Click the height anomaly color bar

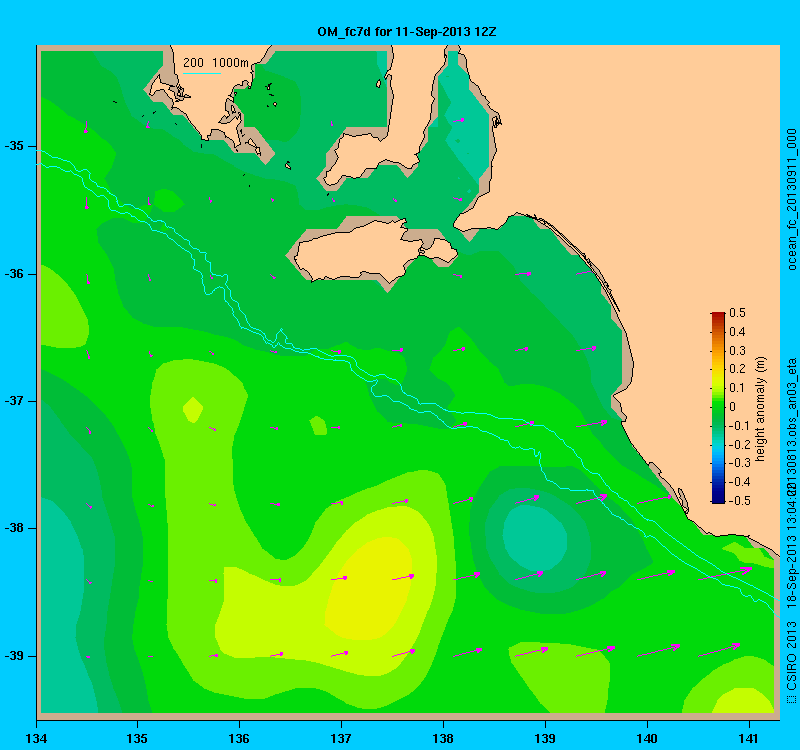718,408
